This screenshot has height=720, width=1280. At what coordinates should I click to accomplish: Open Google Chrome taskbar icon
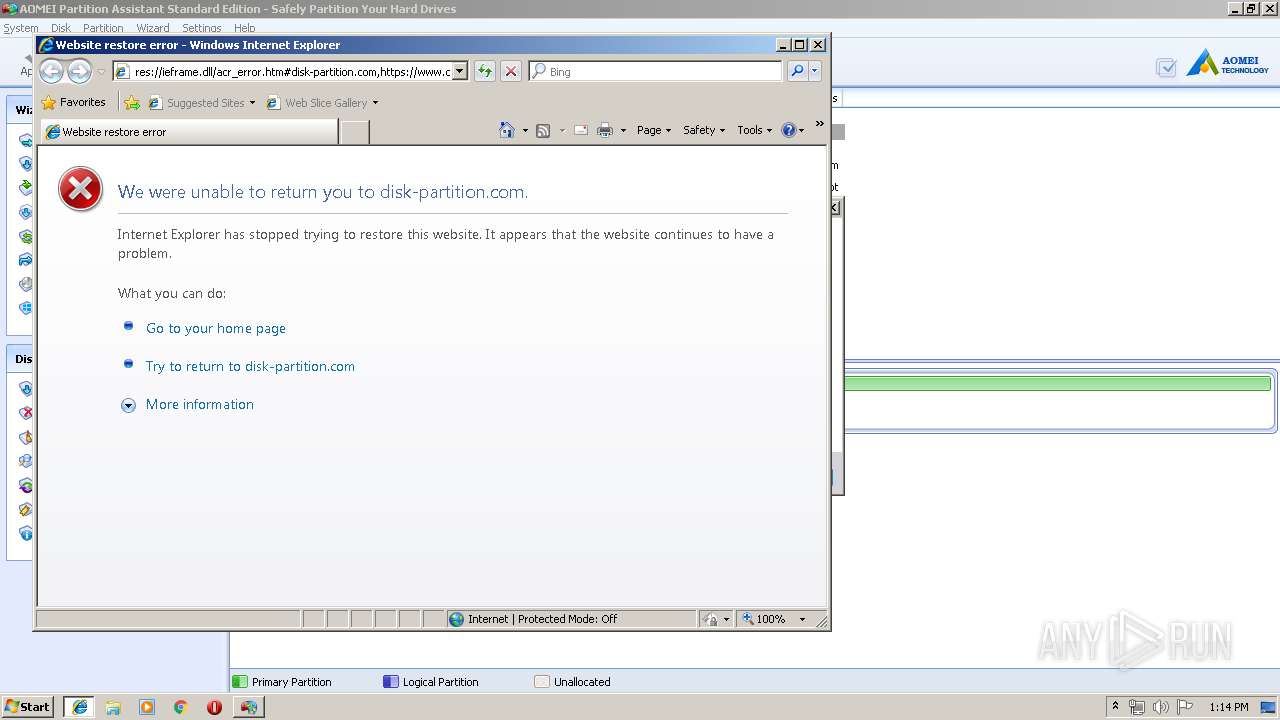tap(181, 707)
